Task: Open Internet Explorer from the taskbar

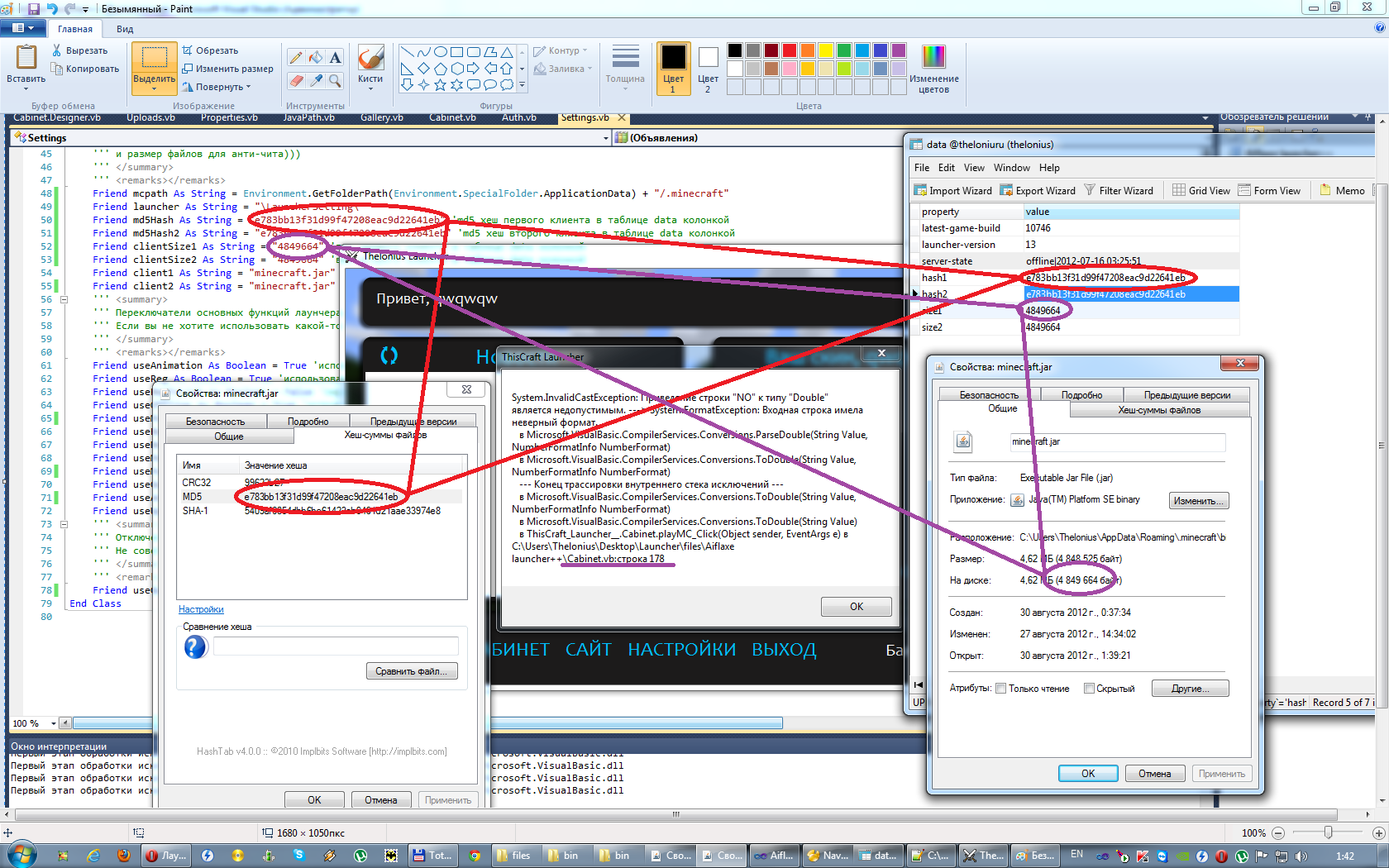Action: (93, 856)
